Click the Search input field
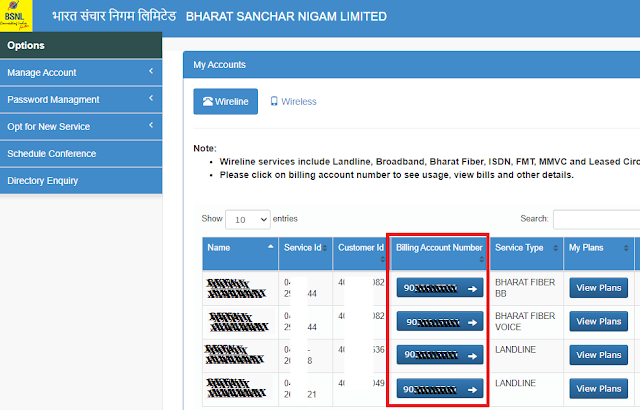The width and height of the screenshot is (640, 410). pyautogui.click(x=596, y=219)
